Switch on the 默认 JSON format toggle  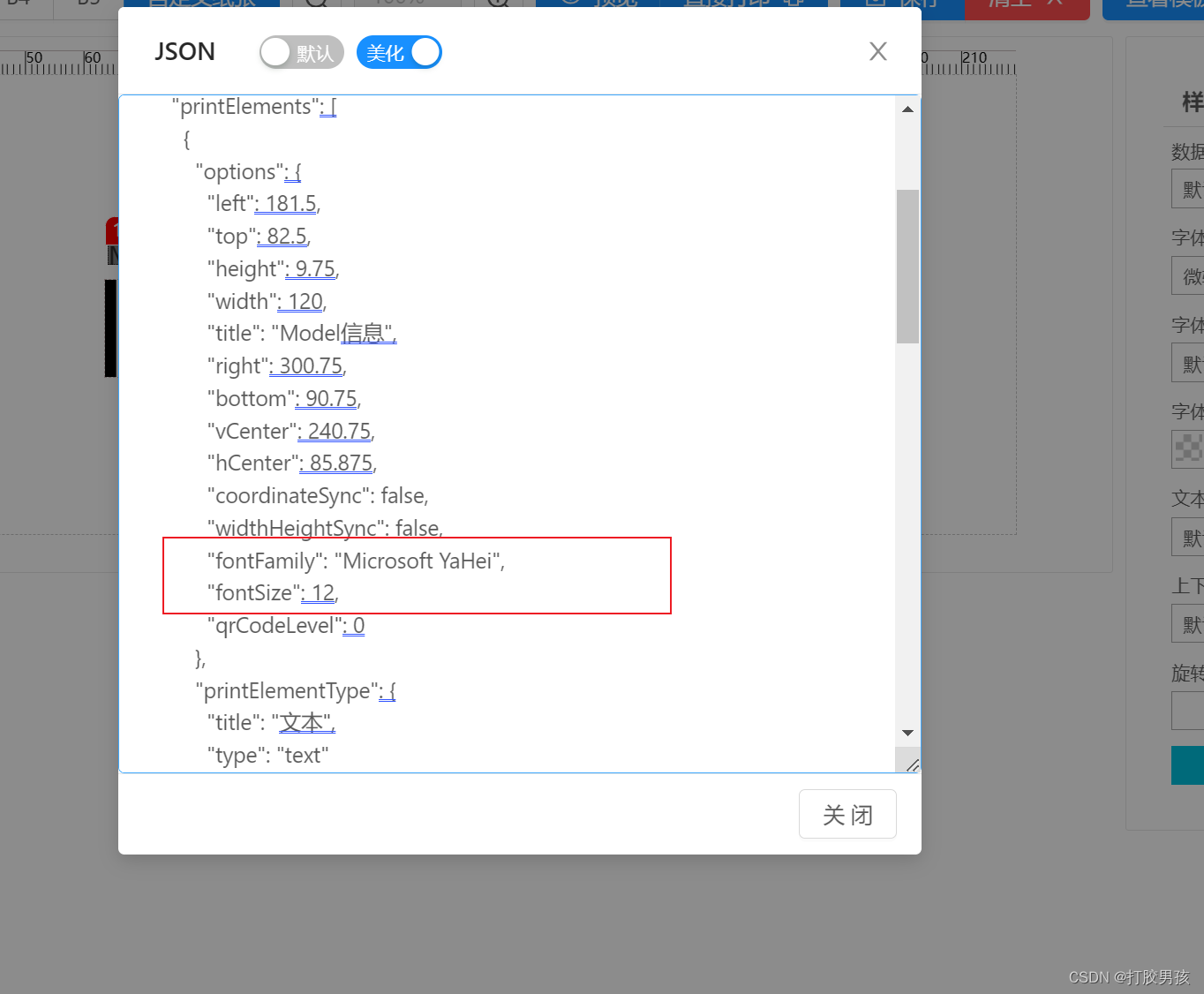(301, 53)
